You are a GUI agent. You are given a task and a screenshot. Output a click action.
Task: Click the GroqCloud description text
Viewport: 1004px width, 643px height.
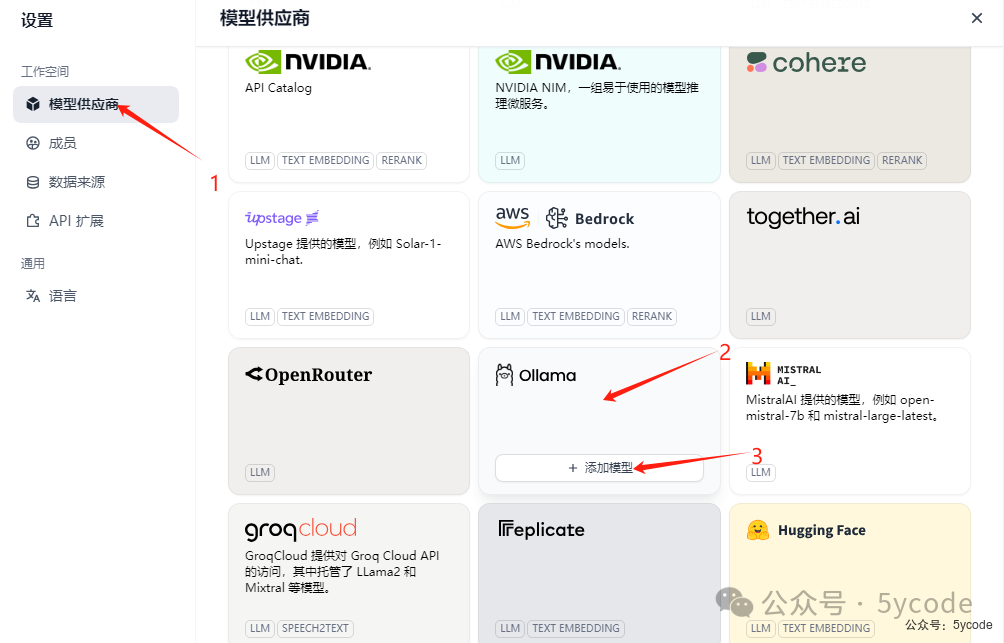coord(343,572)
